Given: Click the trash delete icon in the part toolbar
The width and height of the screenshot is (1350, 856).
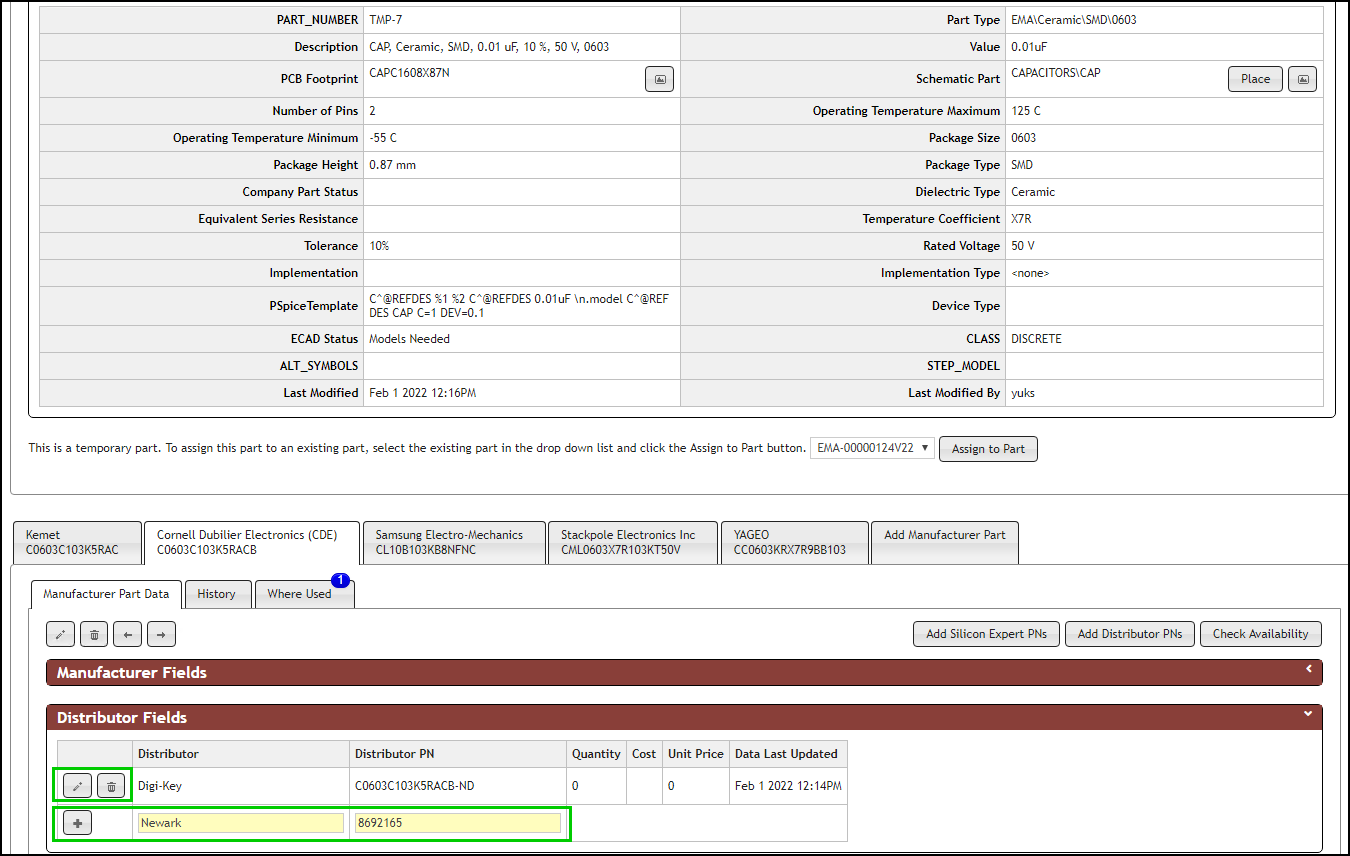Looking at the screenshot, I should [94, 634].
